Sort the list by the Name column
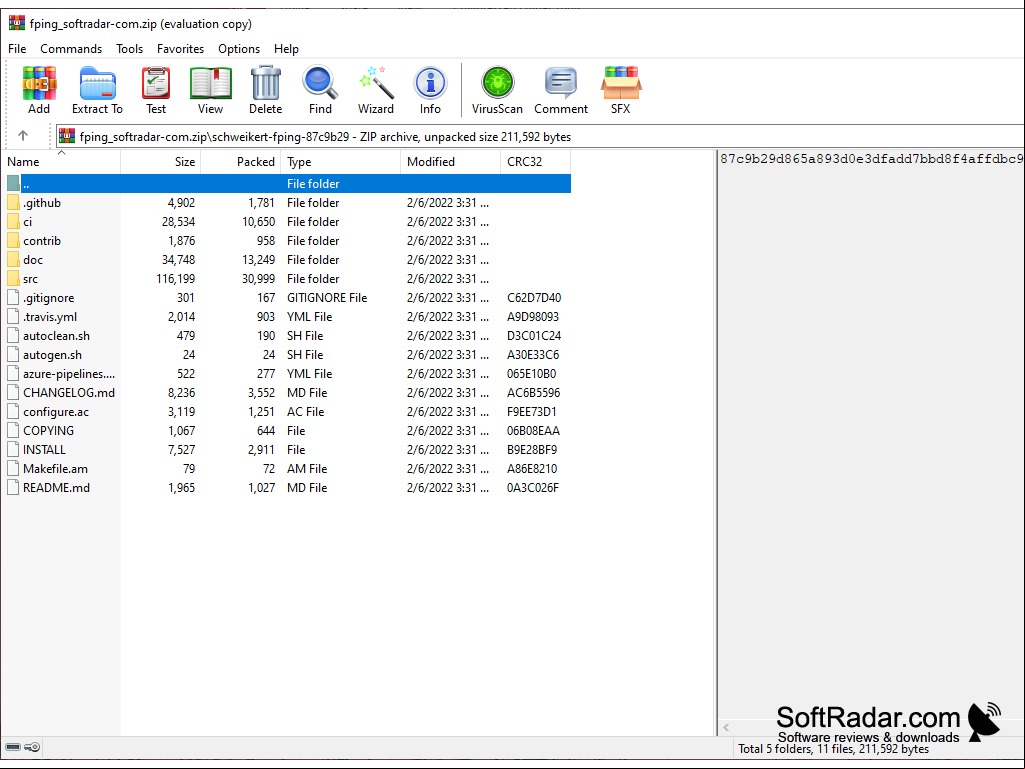1025x769 pixels. (61, 162)
